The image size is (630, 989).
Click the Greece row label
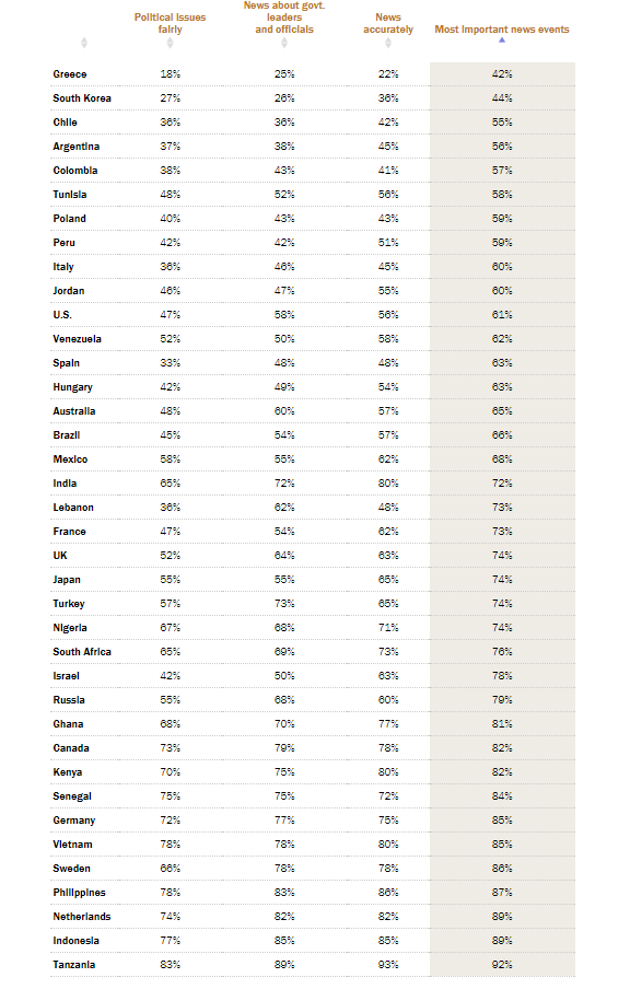[69, 74]
